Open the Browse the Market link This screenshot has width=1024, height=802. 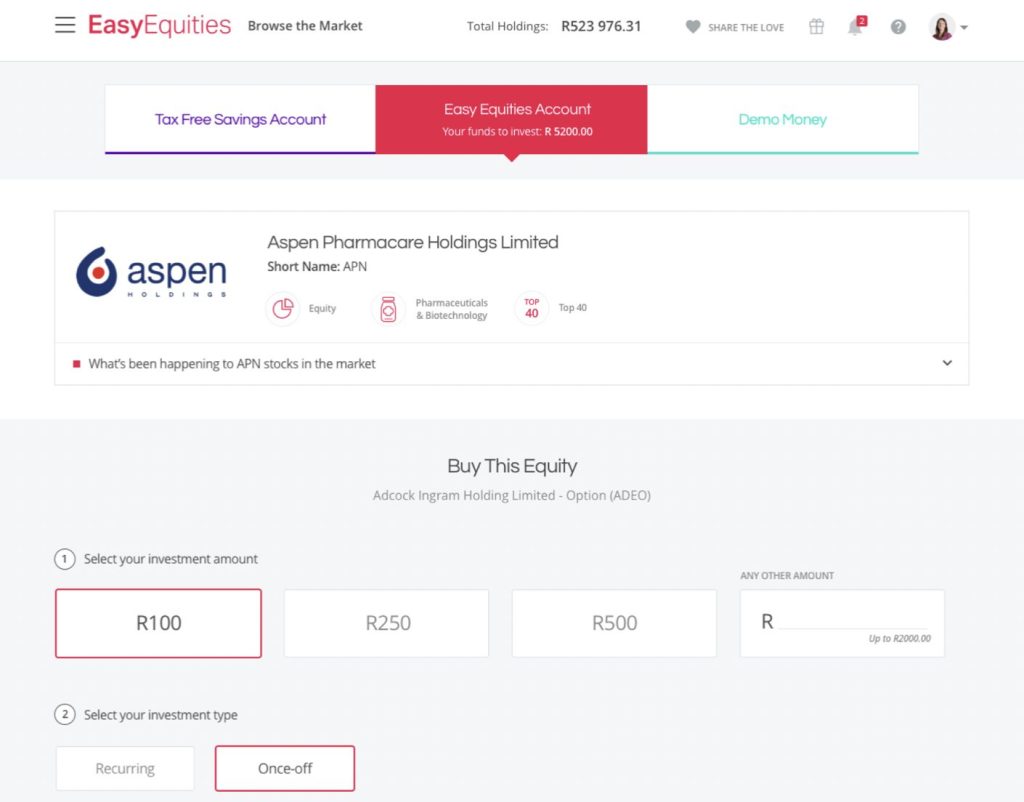(305, 26)
